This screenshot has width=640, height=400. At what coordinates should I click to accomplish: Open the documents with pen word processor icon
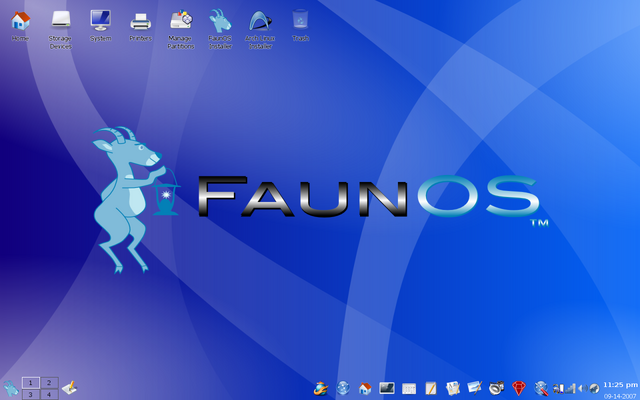(x=453, y=388)
